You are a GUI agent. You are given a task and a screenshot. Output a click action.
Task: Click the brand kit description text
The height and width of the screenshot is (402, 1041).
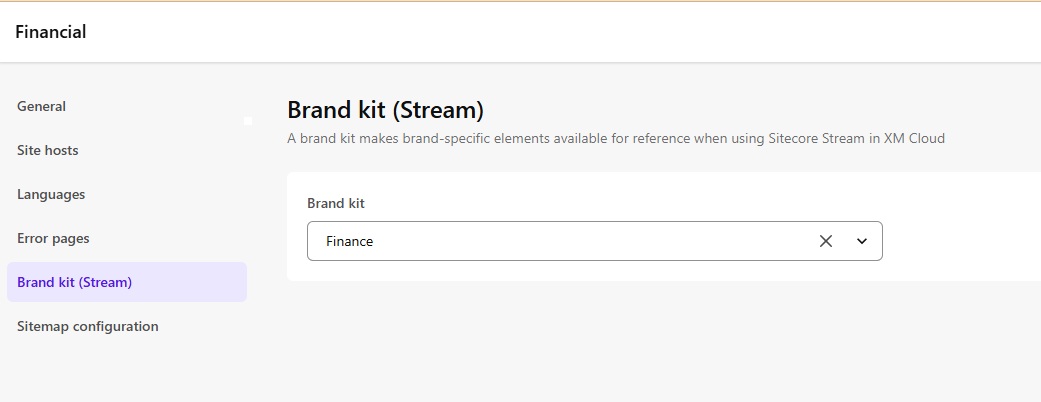pos(615,138)
